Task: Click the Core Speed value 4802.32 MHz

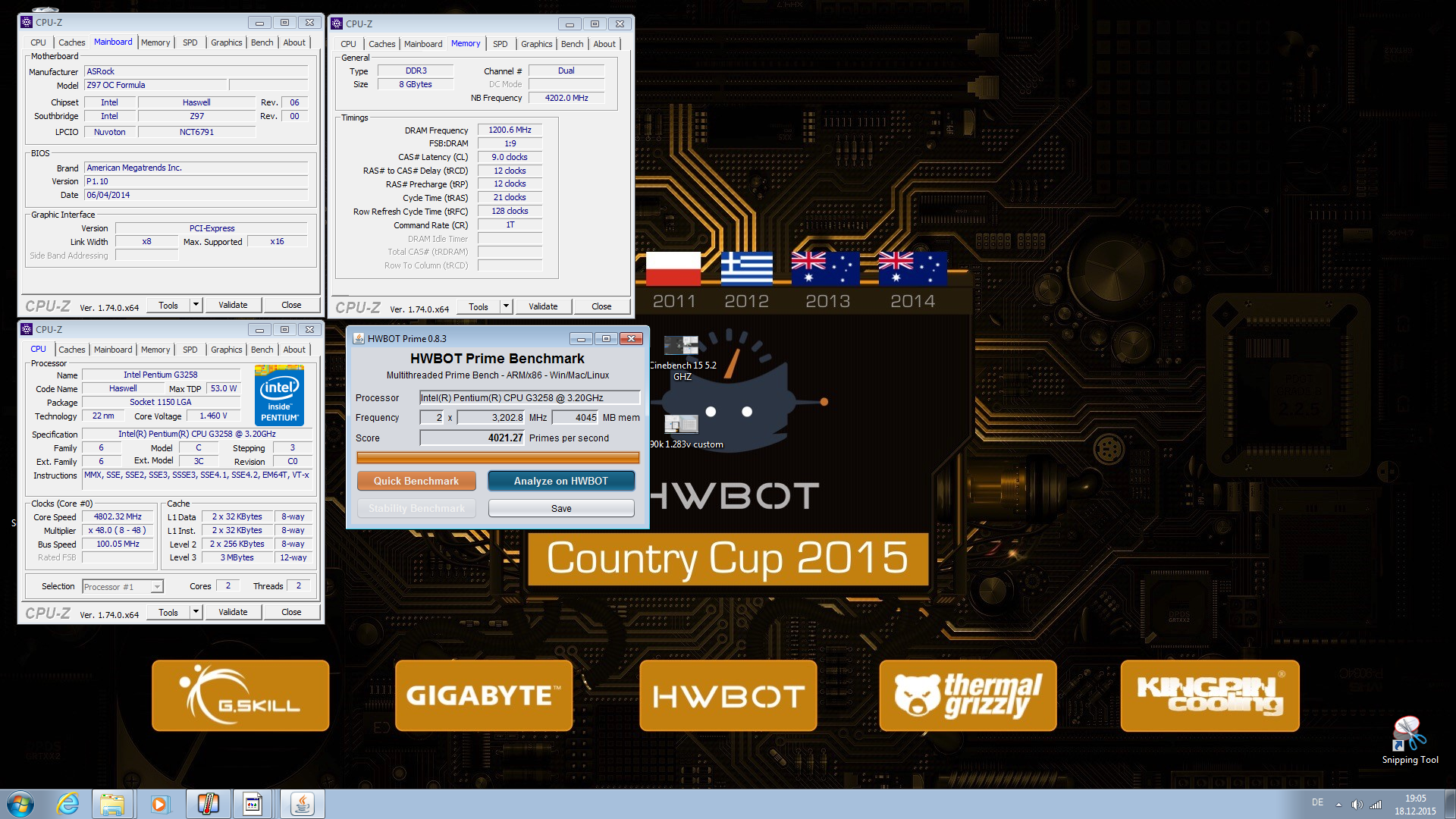Action: [118, 516]
